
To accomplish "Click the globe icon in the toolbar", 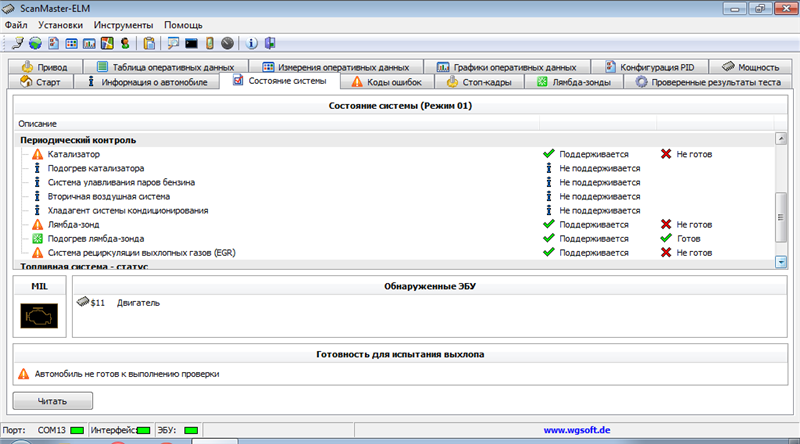I will [x=35, y=43].
